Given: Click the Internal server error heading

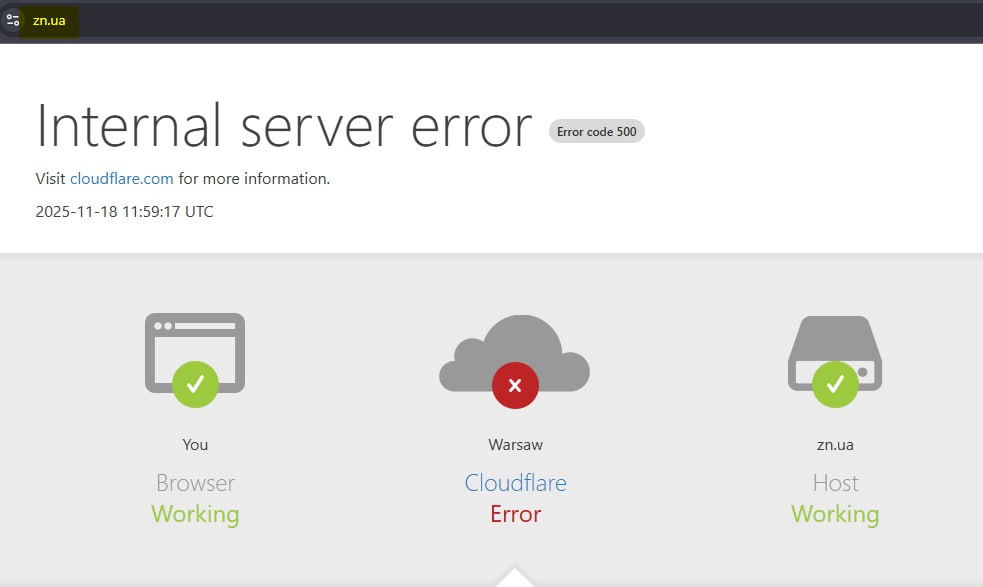Looking at the screenshot, I should pos(284,127).
